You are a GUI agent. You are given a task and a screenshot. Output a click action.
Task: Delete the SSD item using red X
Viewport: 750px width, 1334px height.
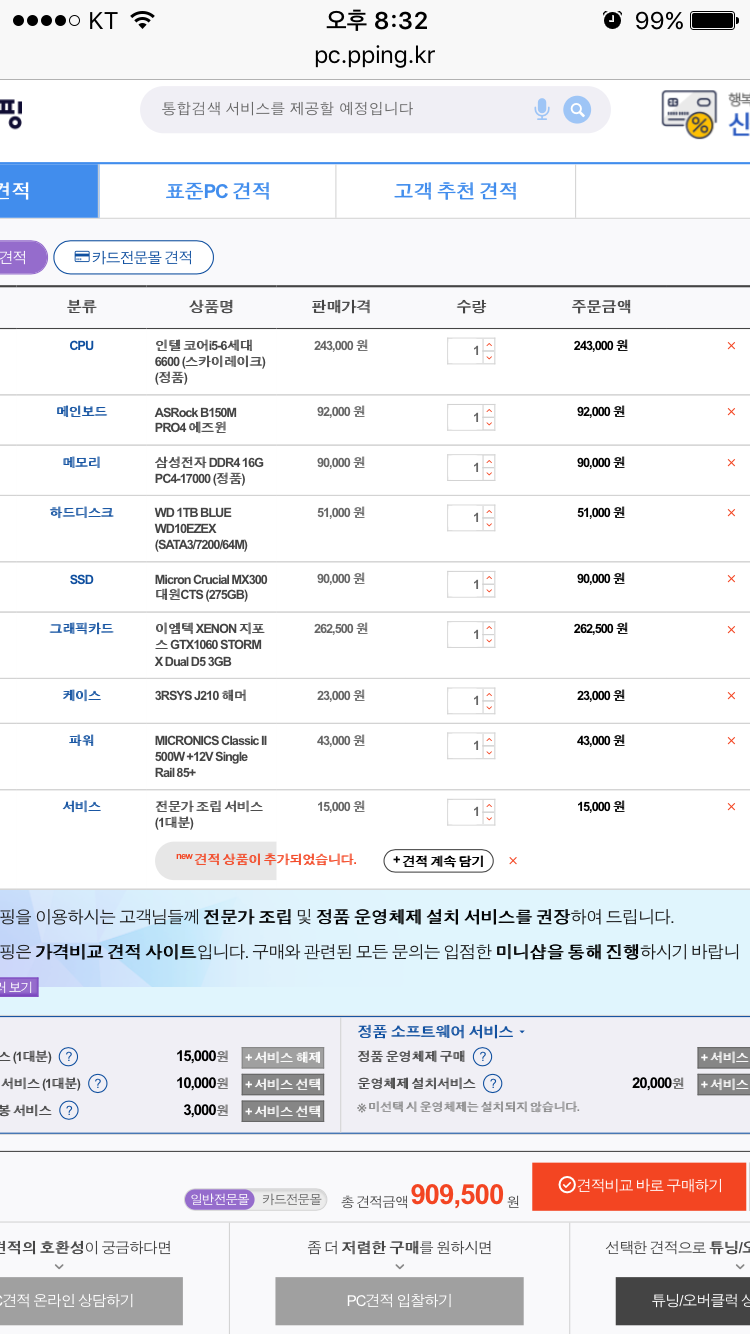[x=731, y=580]
